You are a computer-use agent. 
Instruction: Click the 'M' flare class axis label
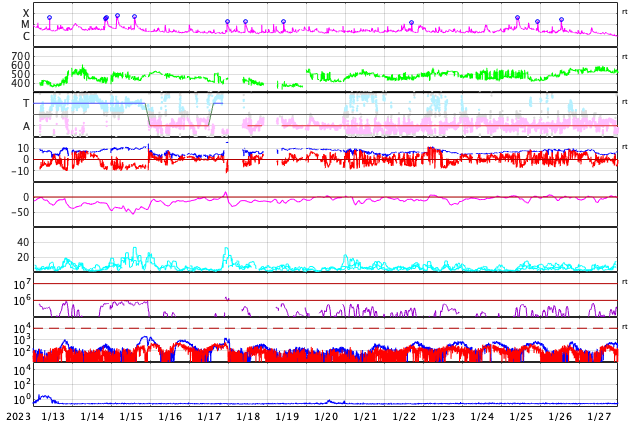pyautogui.click(x=25, y=25)
